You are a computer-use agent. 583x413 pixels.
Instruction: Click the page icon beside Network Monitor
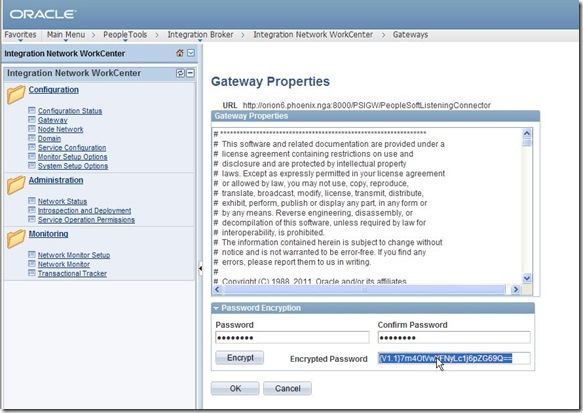pyautogui.click(x=32, y=264)
